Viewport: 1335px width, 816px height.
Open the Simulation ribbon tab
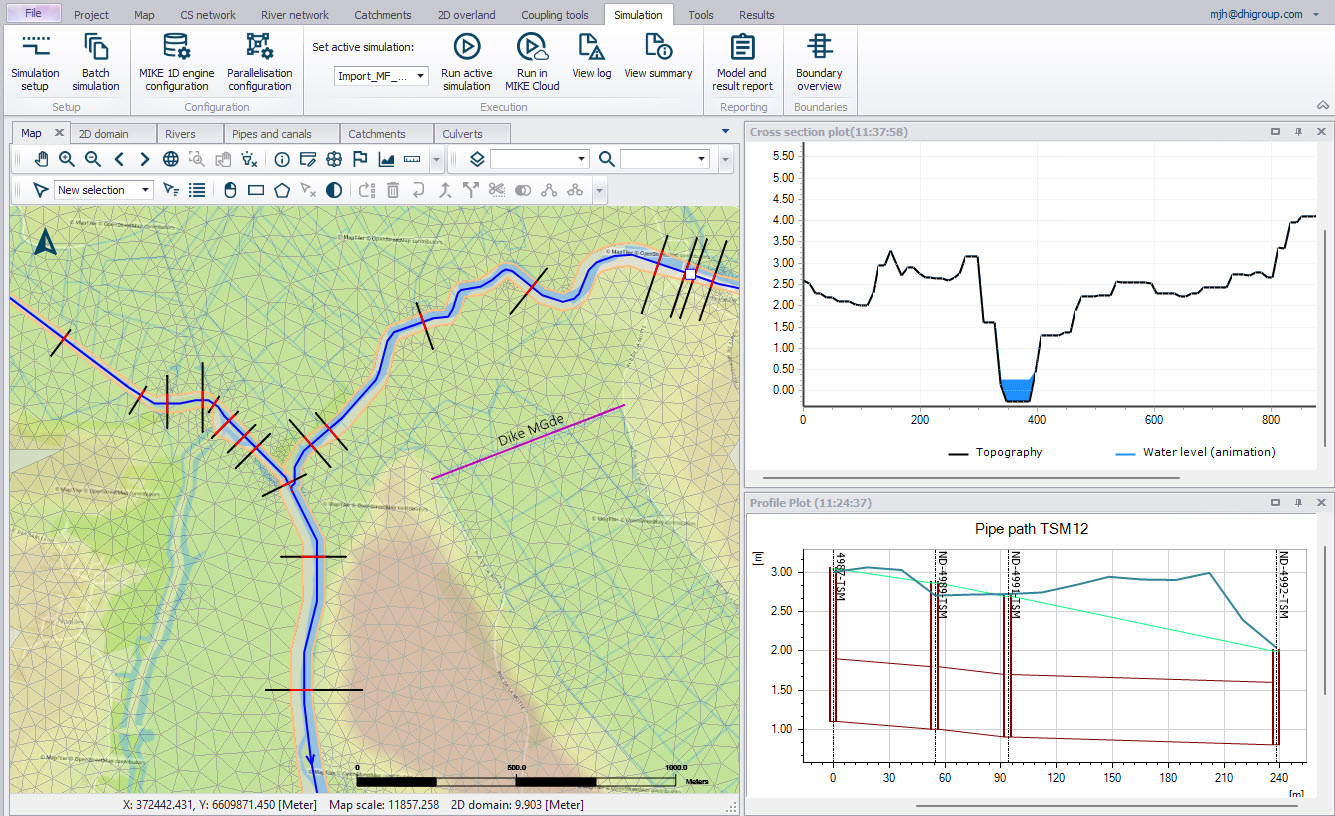pos(638,14)
